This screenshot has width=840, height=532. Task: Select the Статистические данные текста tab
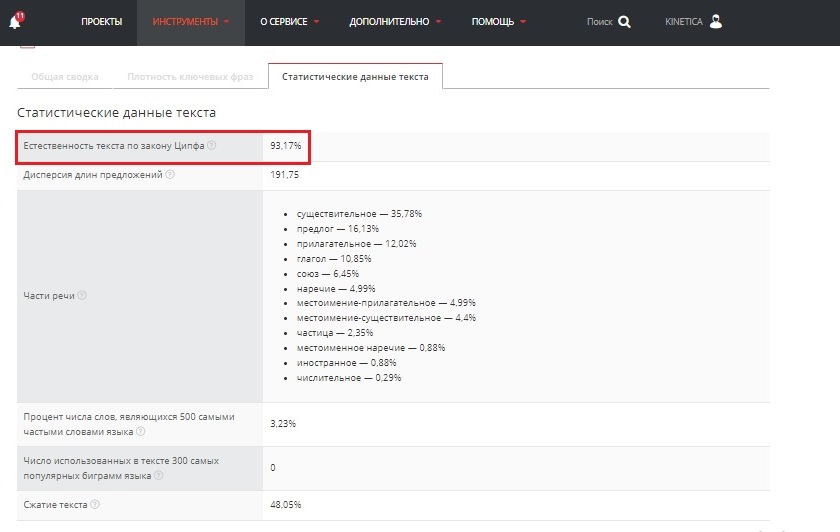pyautogui.click(x=355, y=77)
